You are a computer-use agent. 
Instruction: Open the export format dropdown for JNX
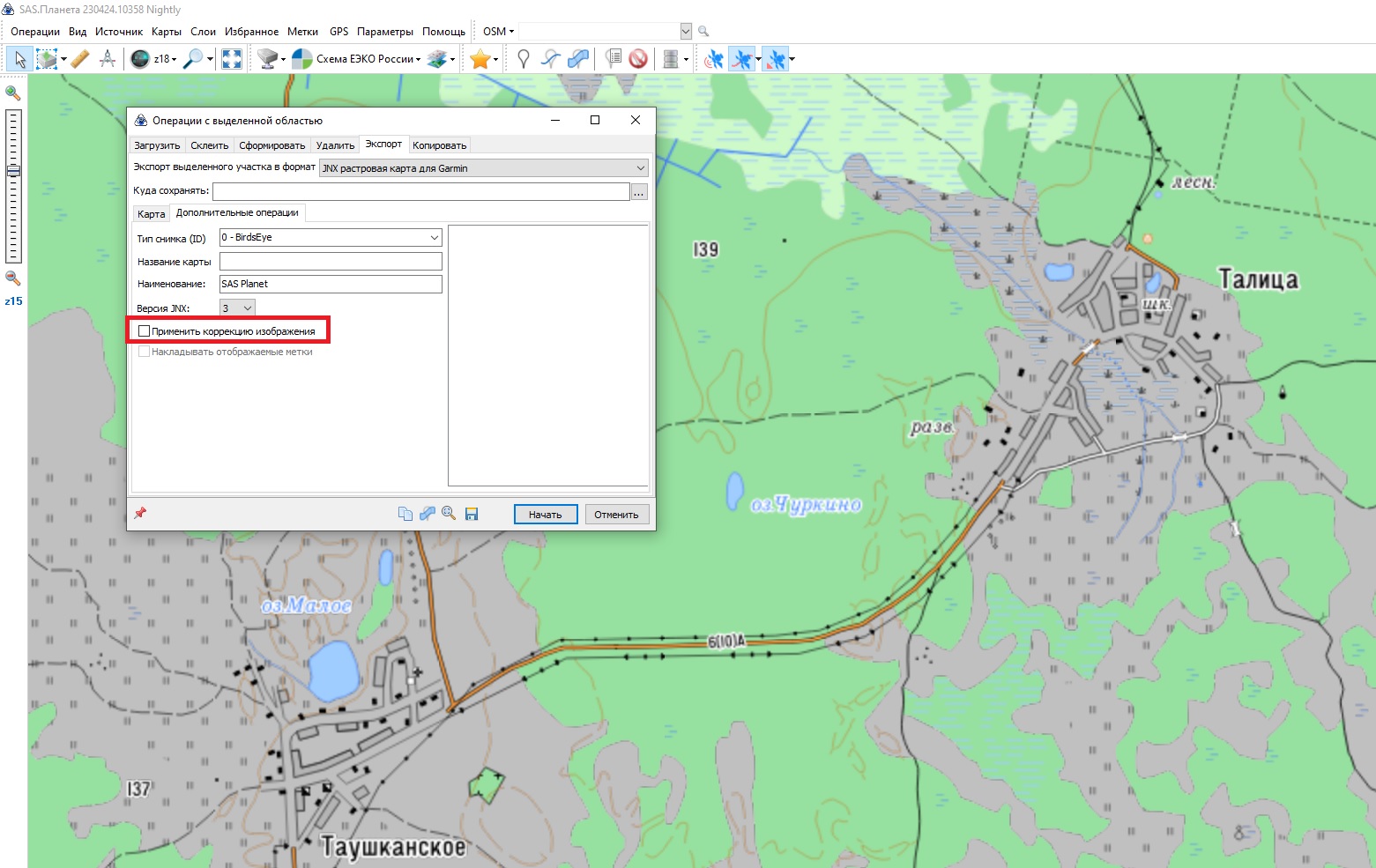pyautogui.click(x=640, y=168)
